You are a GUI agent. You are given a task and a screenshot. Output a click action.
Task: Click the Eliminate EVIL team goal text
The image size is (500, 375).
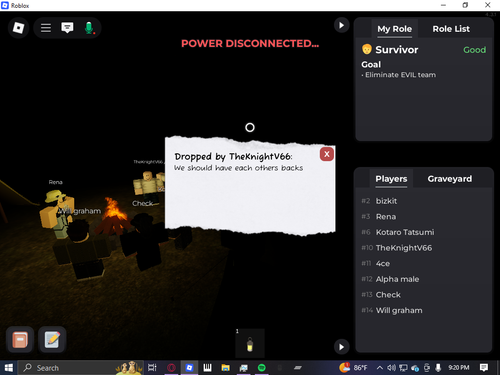point(400,75)
